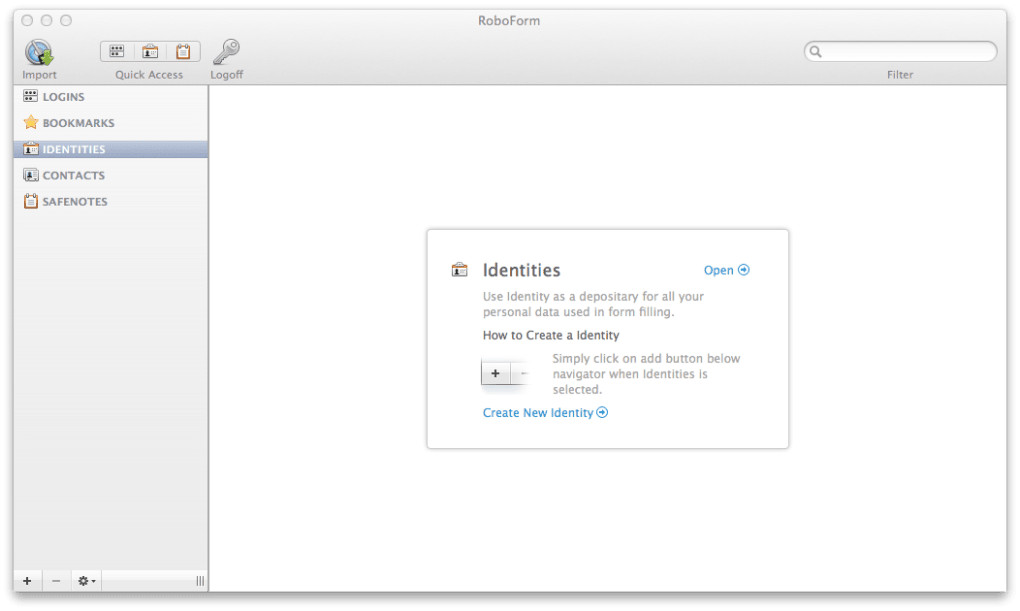Open the gear actions dropdown menu
This screenshot has height=611, width=1020.
tap(87, 580)
